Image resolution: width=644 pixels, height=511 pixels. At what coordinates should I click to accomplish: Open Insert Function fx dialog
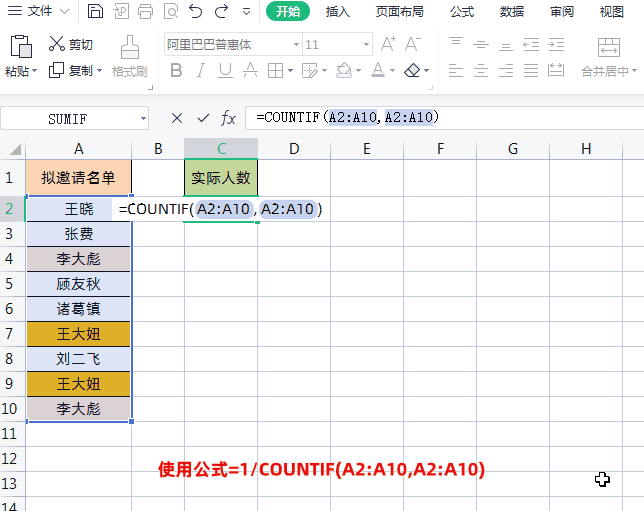click(x=228, y=118)
